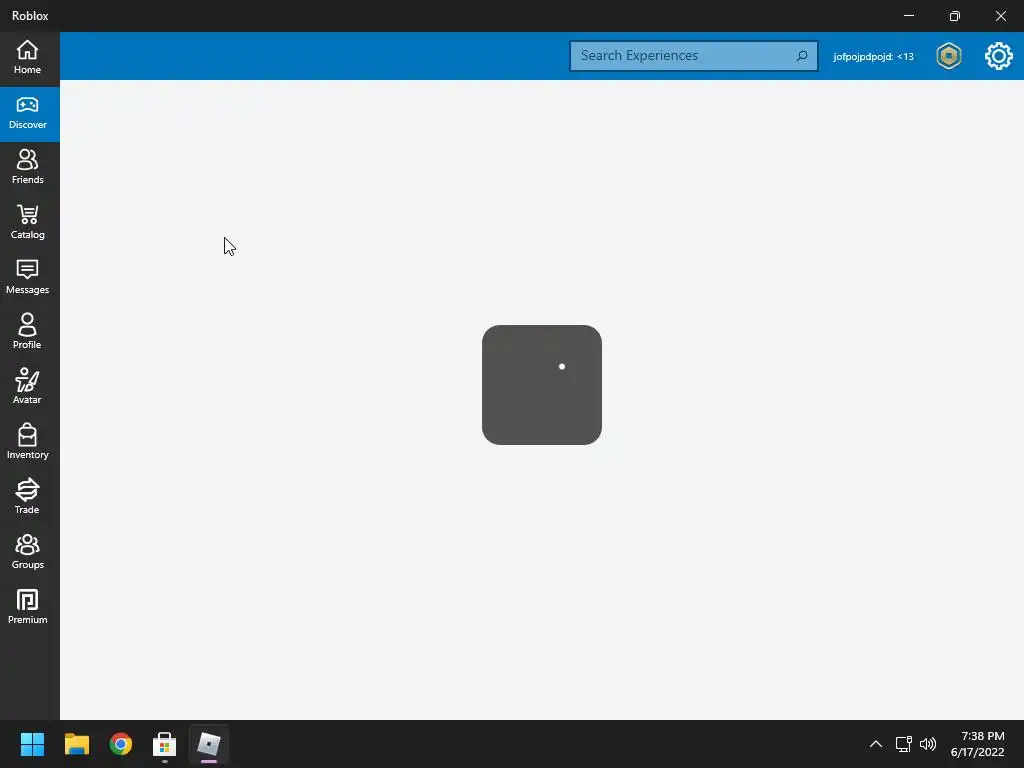Image resolution: width=1024 pixels, height=768 pixels.
Task: Open the network status tray icon
Action: pyautogui.click(x=903, y=744)
